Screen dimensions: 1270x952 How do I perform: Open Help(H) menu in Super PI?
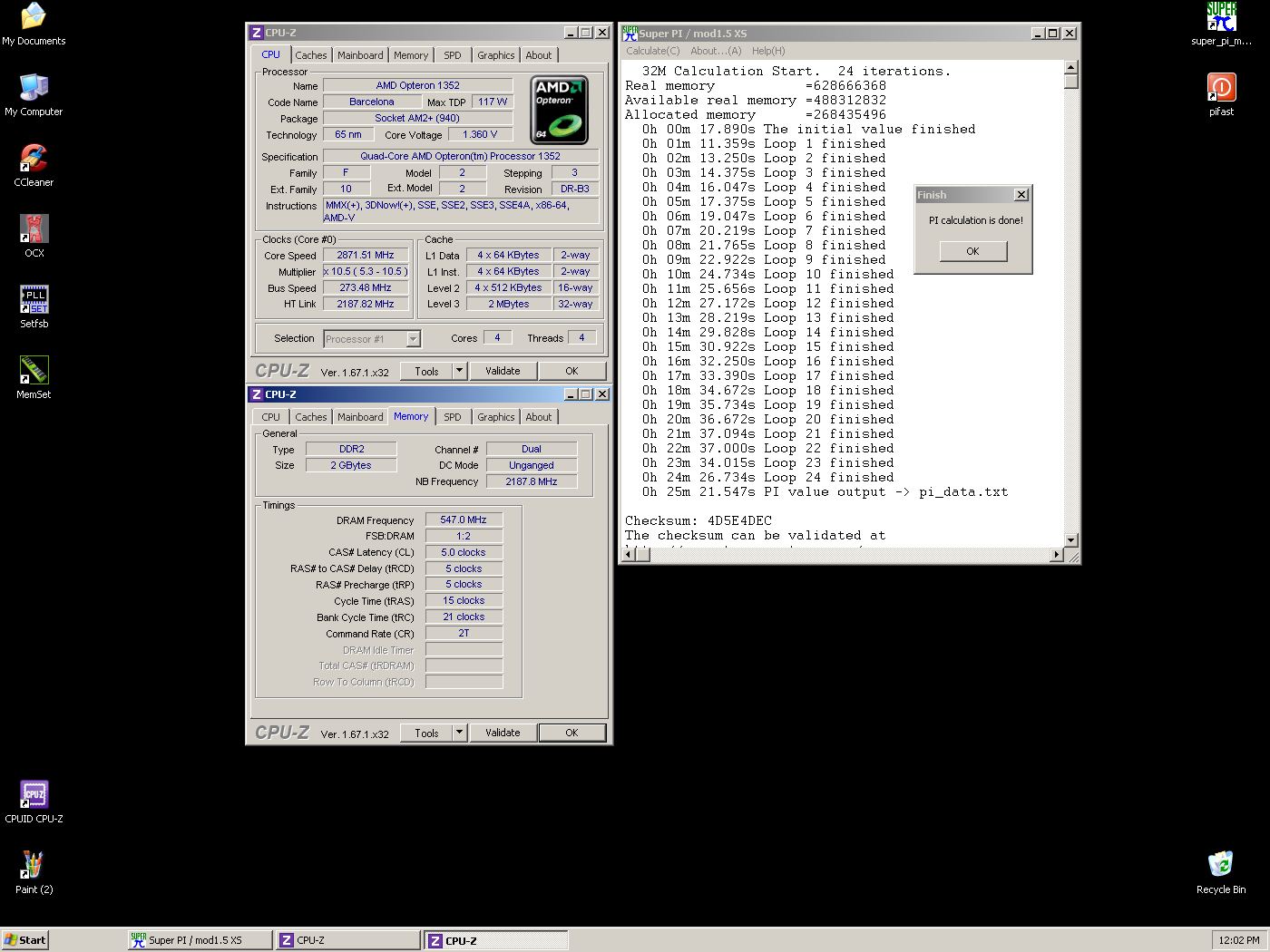tap(768, 51)
